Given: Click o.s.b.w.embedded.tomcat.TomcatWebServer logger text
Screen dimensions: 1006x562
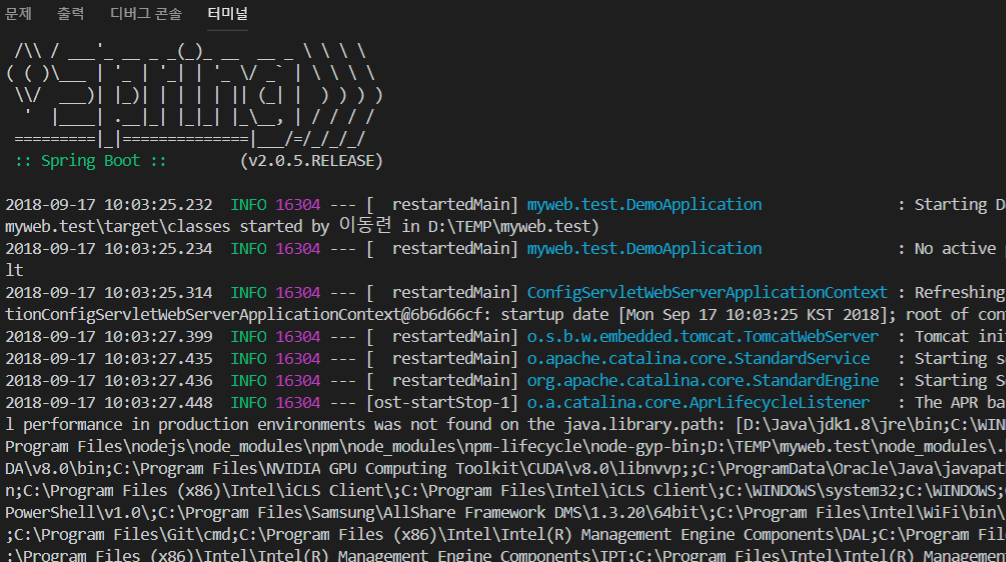Looking at the screenshot, I should (x=703, y=336).
